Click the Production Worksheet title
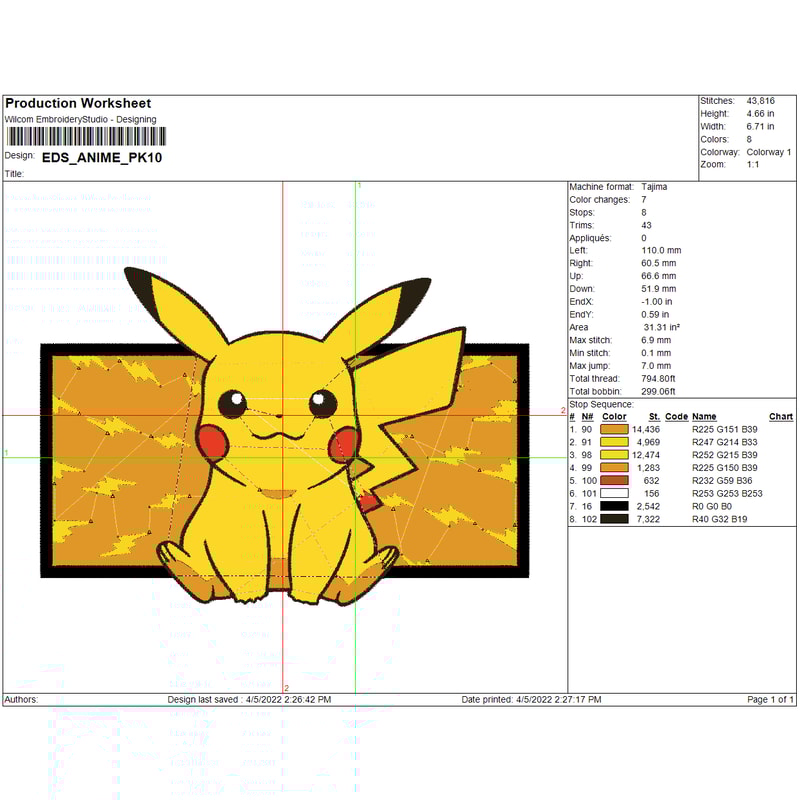This screenshot has width=800, height=800. click(x=78, y=103)
